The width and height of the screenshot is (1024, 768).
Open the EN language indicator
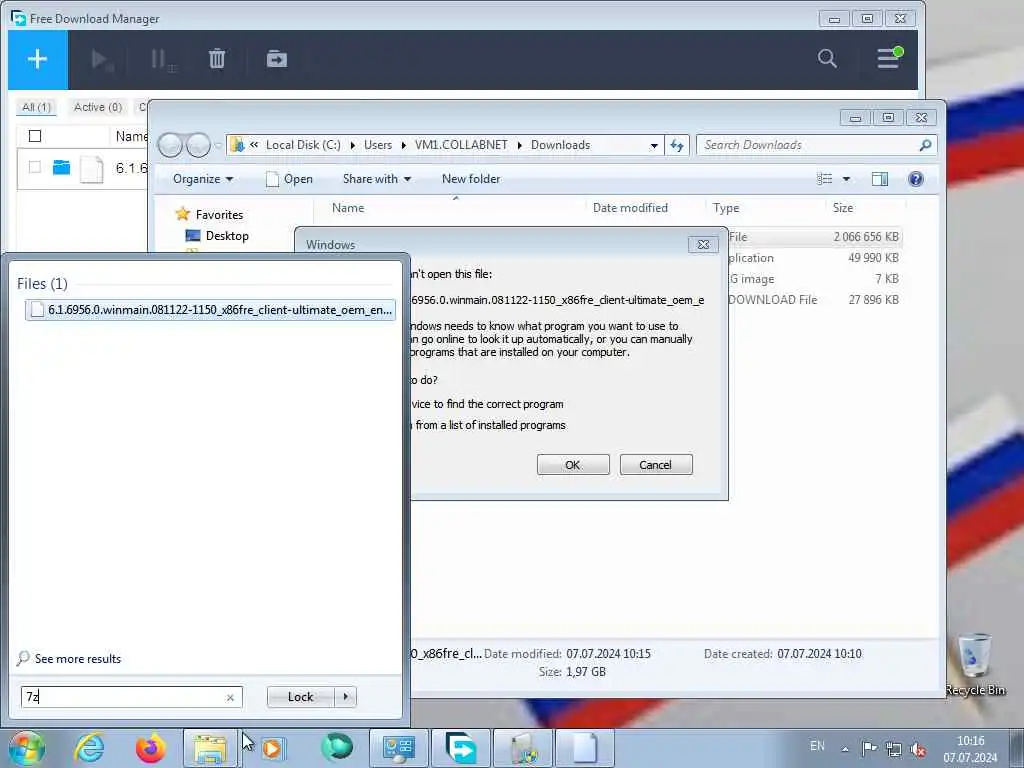[x=817, y=746]
